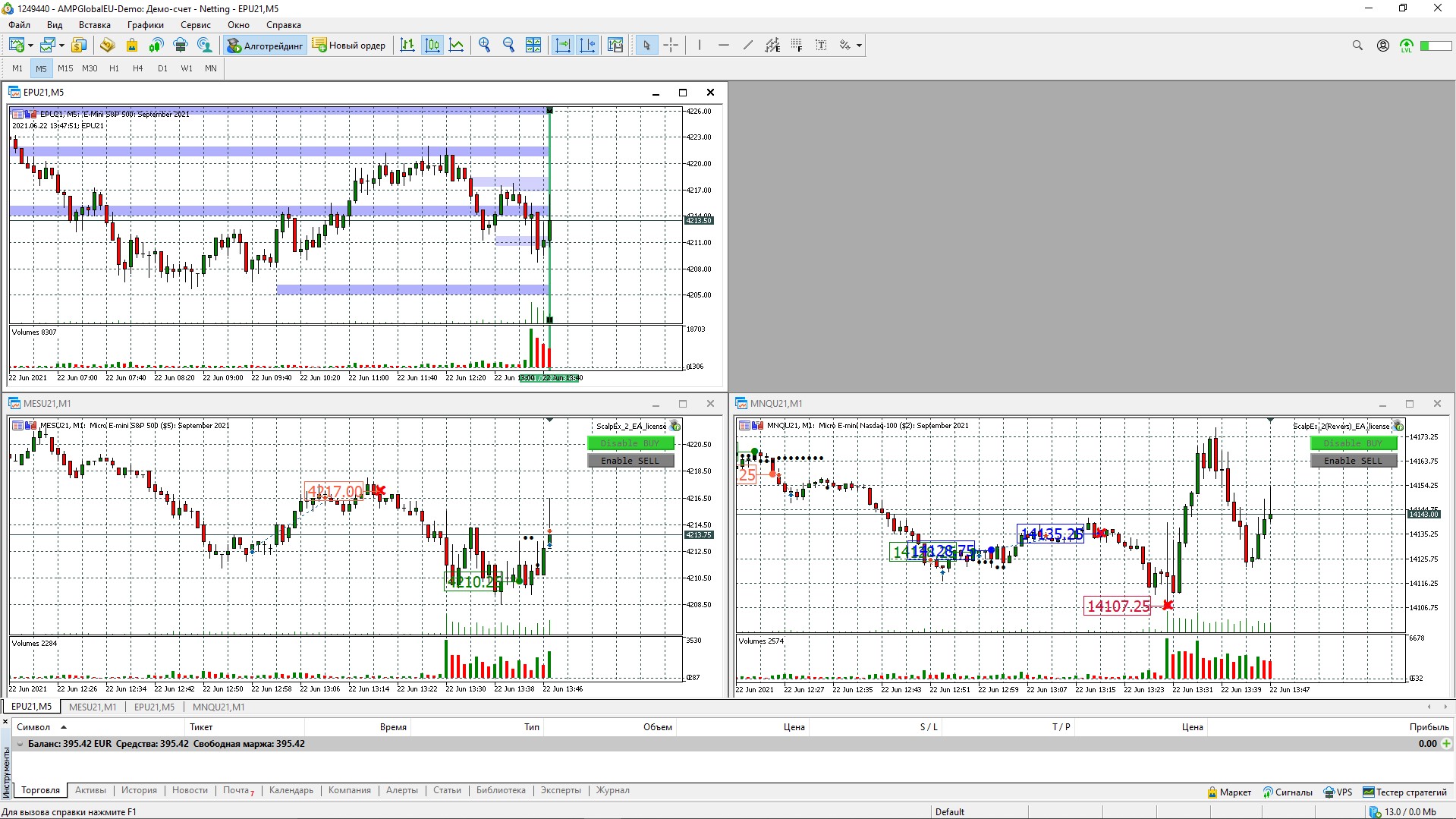
Task: Open the VPS hosting toolbar icon
Action: pyautogui.click(x=181, y=46)
